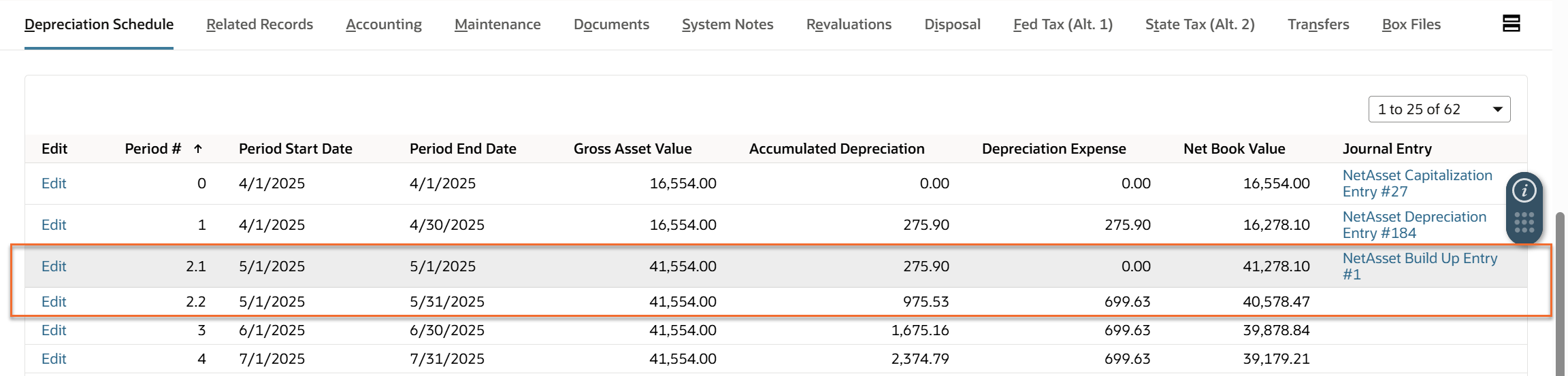Open the Accounting tab

[384, 24]
